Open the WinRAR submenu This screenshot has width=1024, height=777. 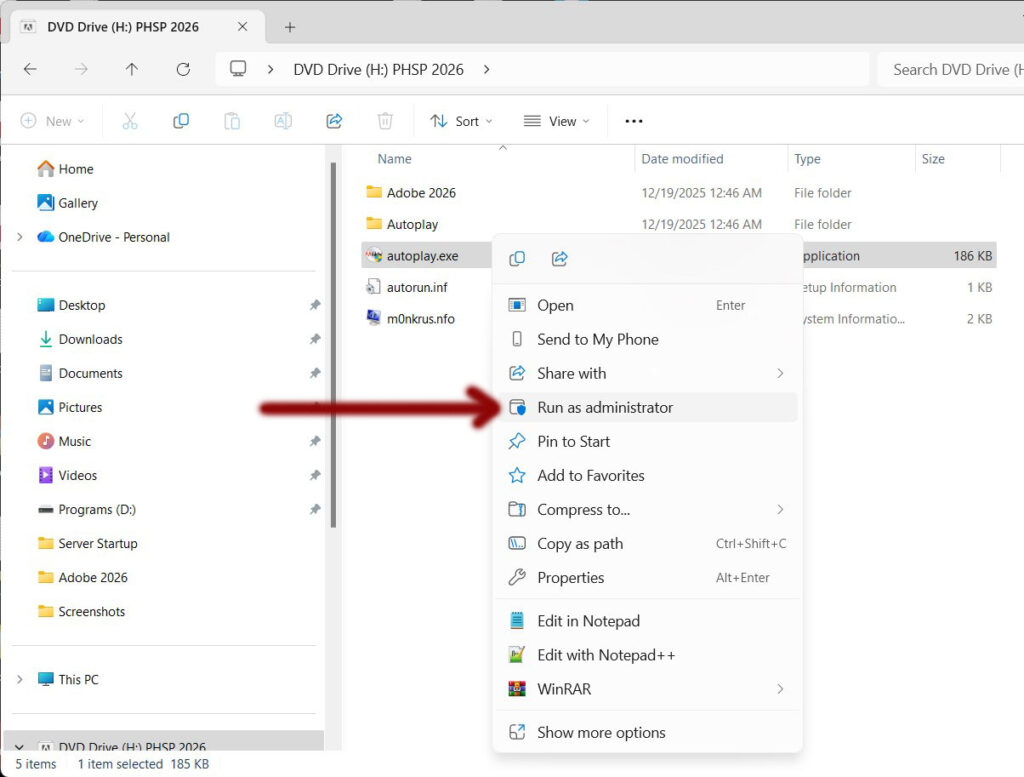point(564,689)
